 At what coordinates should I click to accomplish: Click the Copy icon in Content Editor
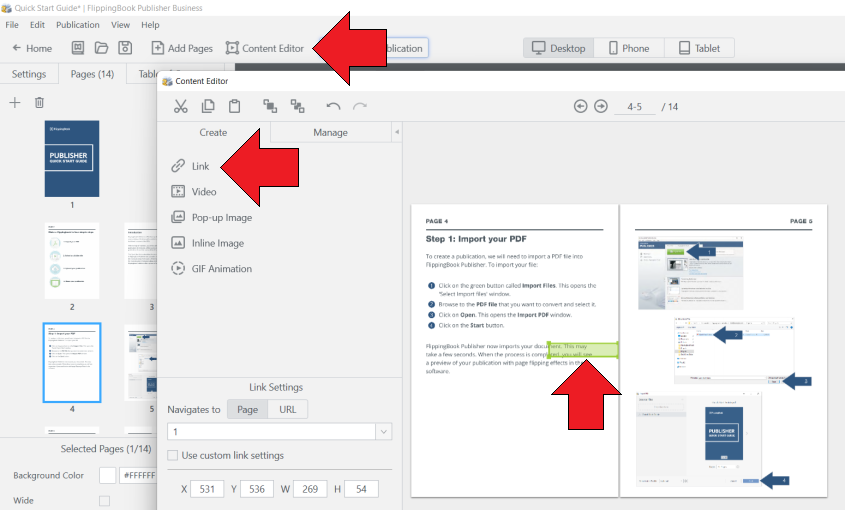click(207, 106)
